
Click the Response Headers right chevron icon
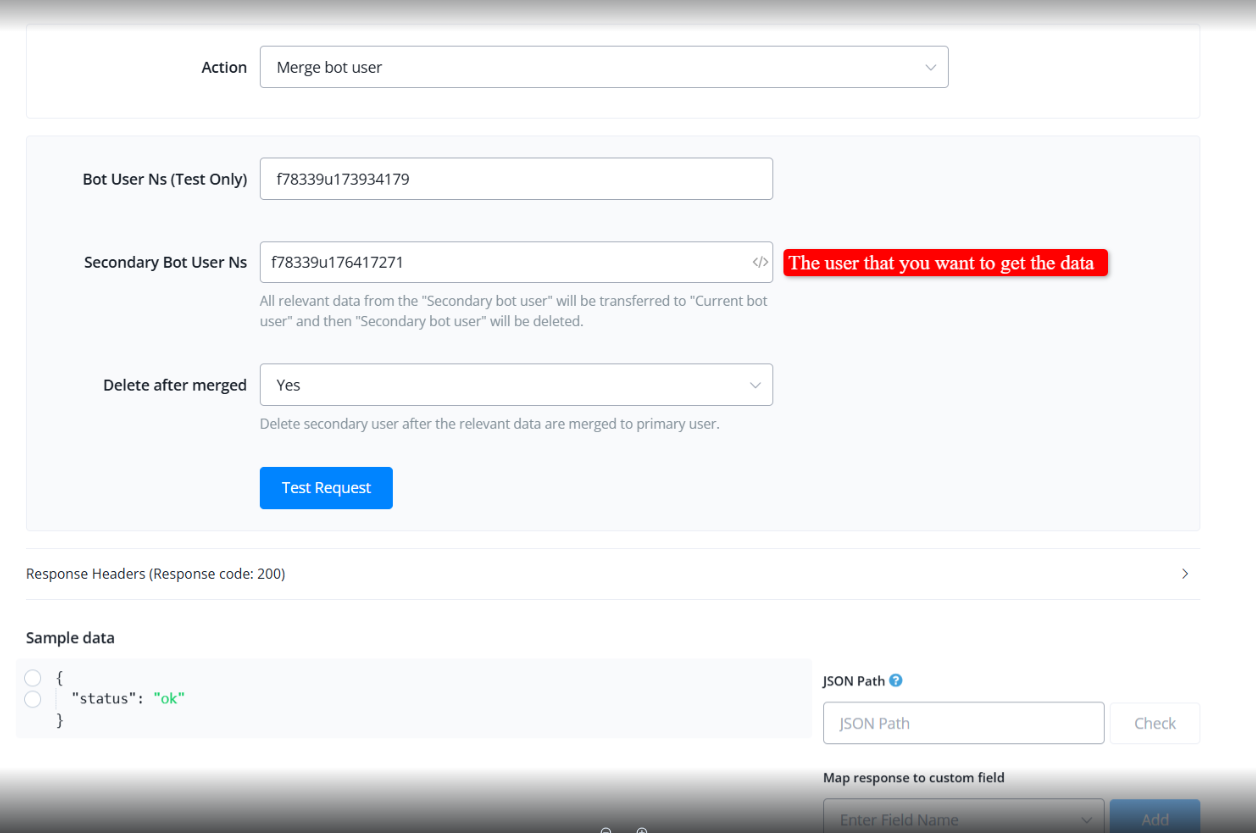click(1185, 574)
